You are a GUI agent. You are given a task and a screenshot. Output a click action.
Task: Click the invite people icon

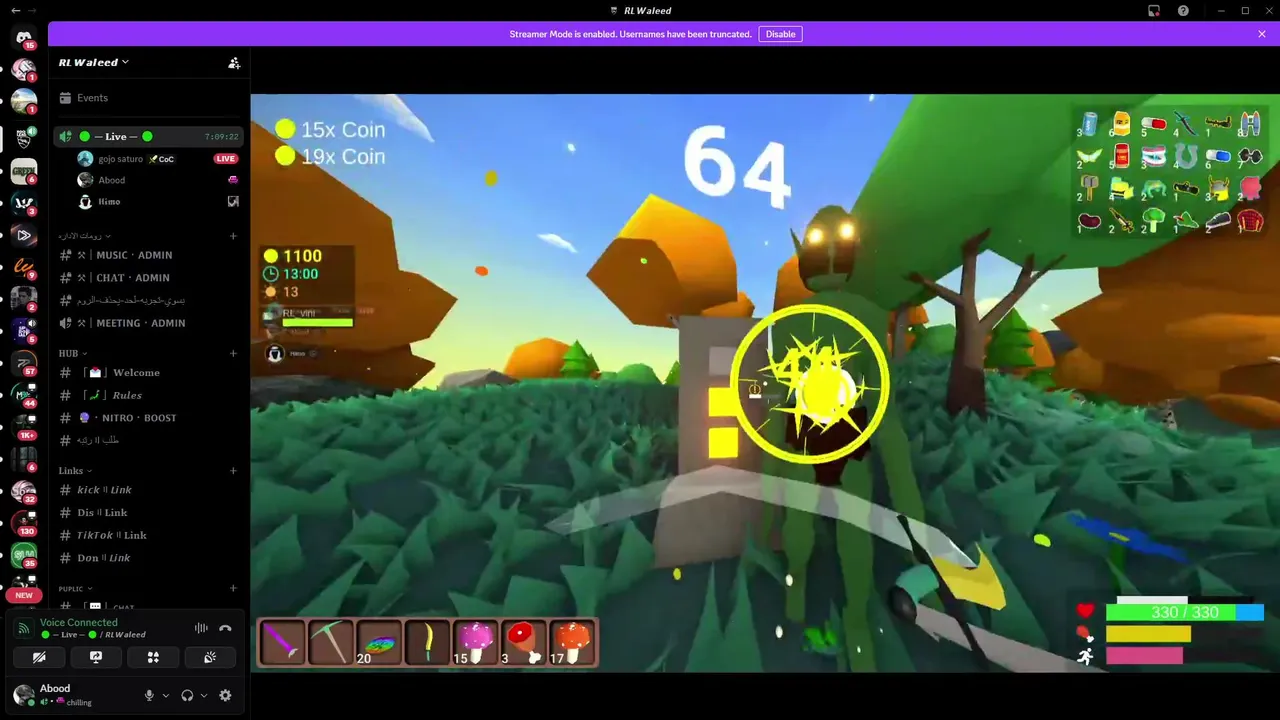(234, 63)
